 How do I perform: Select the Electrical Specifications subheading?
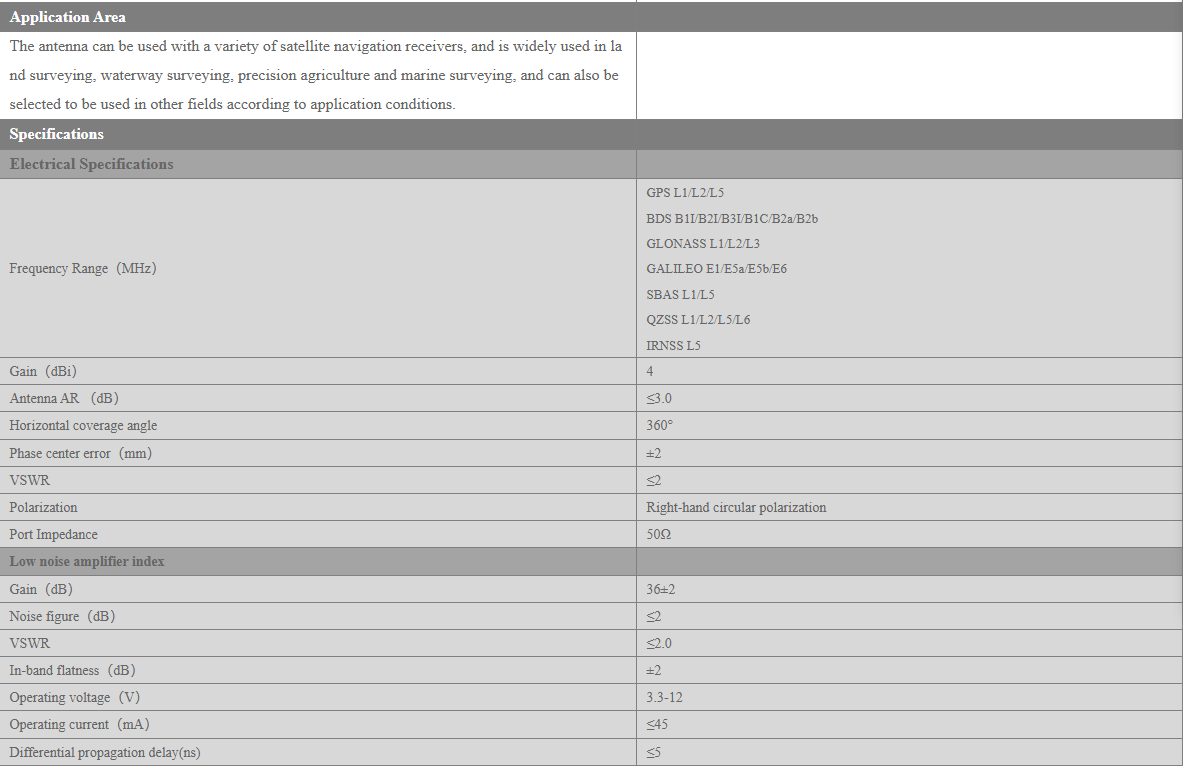(91, 164)
